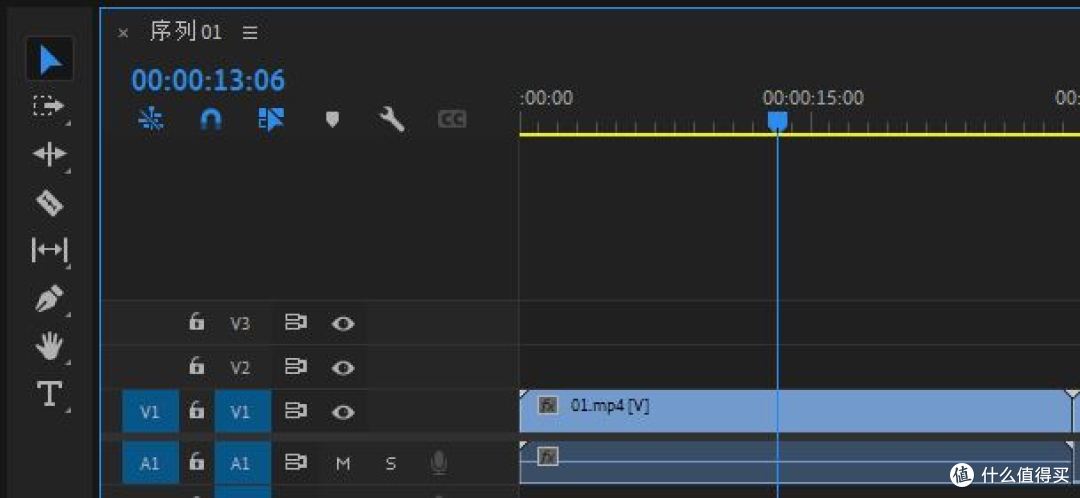Toggle sync lock for V2
The height and width of the screenshot is (498, 1080).
coord(296,367)
